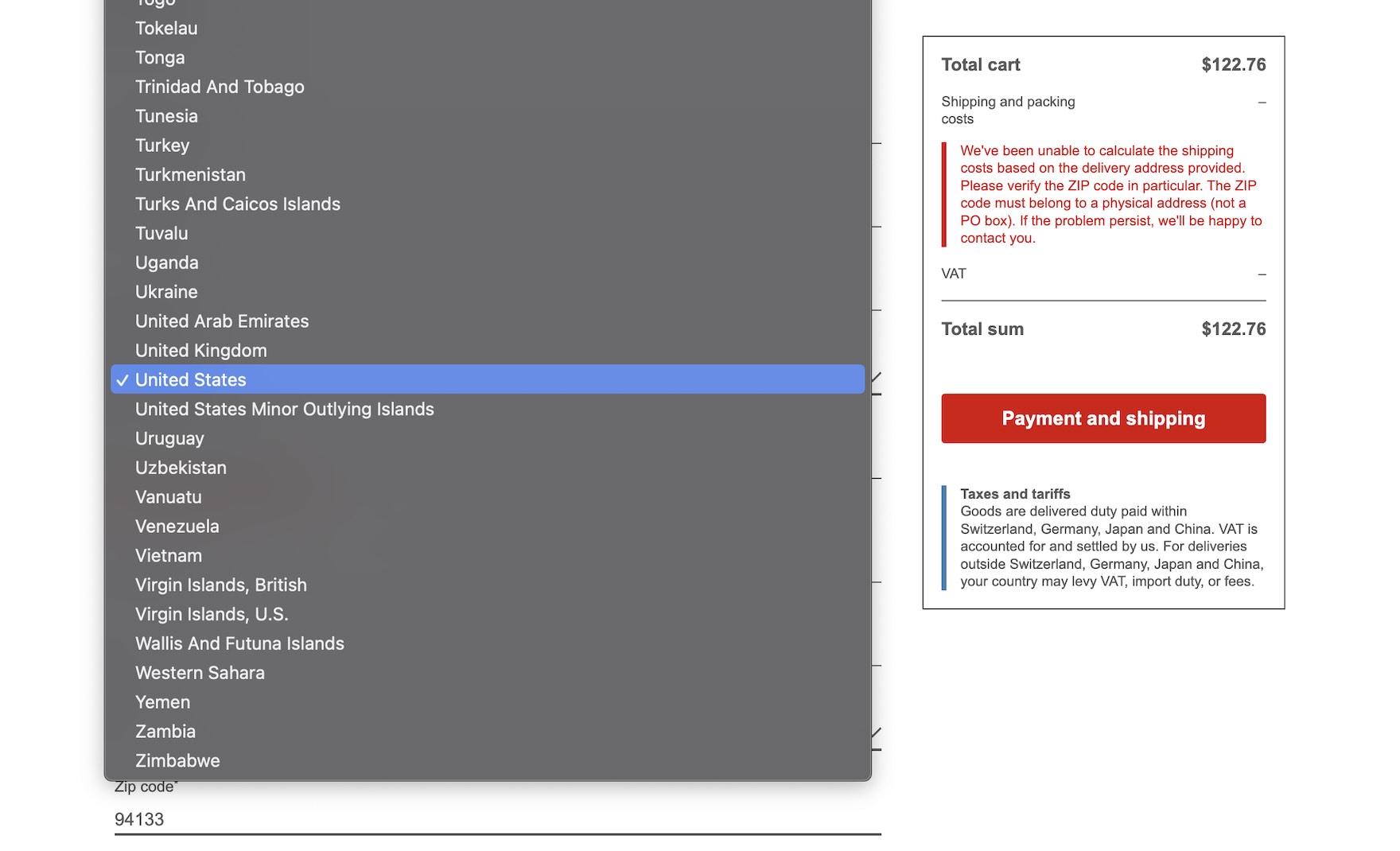Select Tokelau from the country list
This screenshot has width=1400, height=851.
point(166,29)
